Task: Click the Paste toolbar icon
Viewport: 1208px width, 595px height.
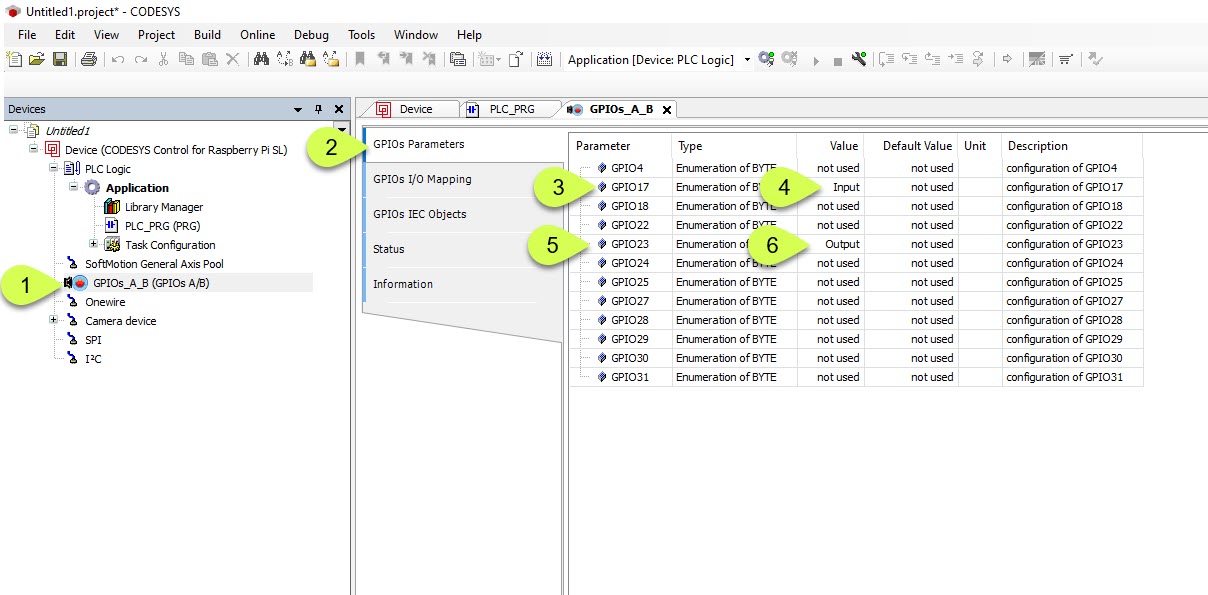Action: point(209,60)
